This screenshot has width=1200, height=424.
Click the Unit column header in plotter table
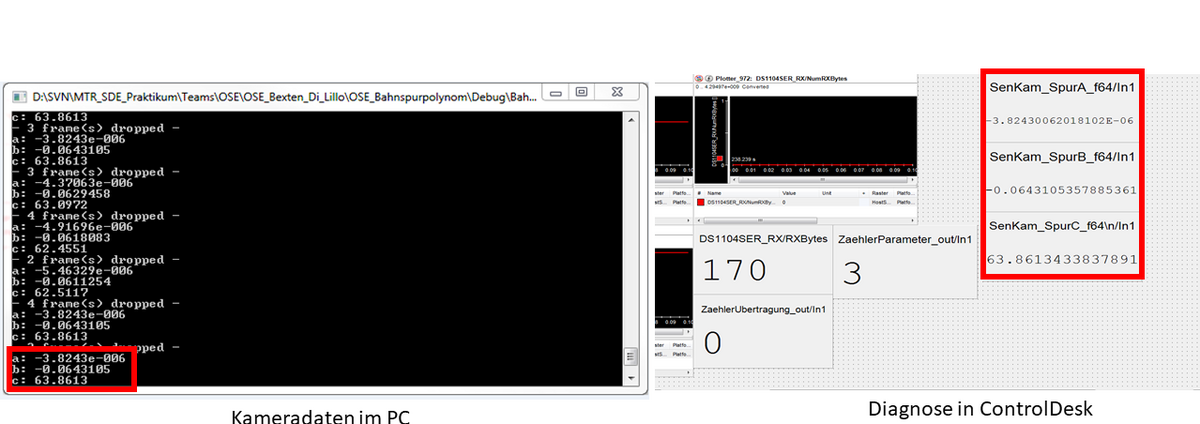[x=828, y=193]
